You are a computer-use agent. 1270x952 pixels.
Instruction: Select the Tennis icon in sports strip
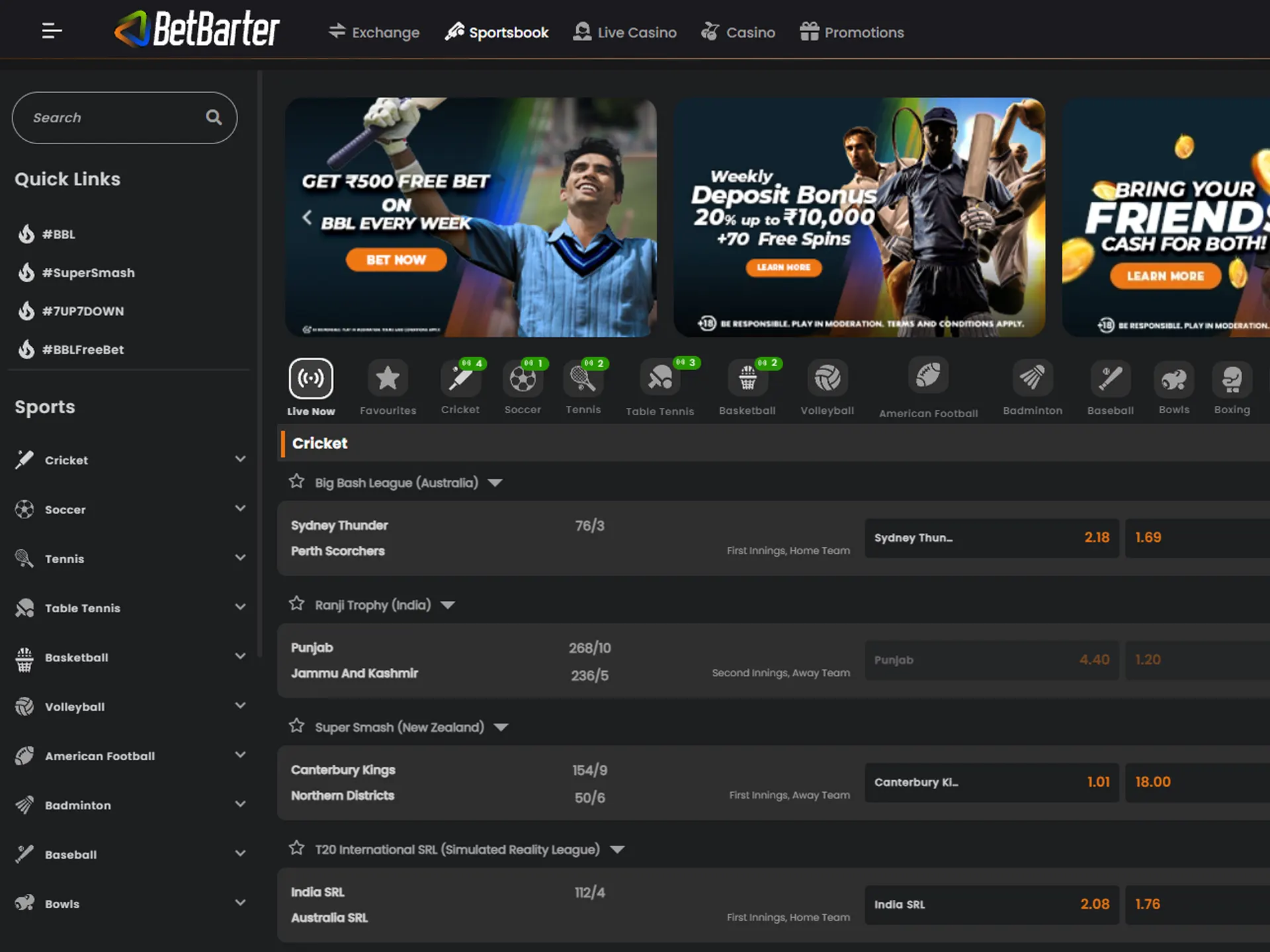coord(583,379)
